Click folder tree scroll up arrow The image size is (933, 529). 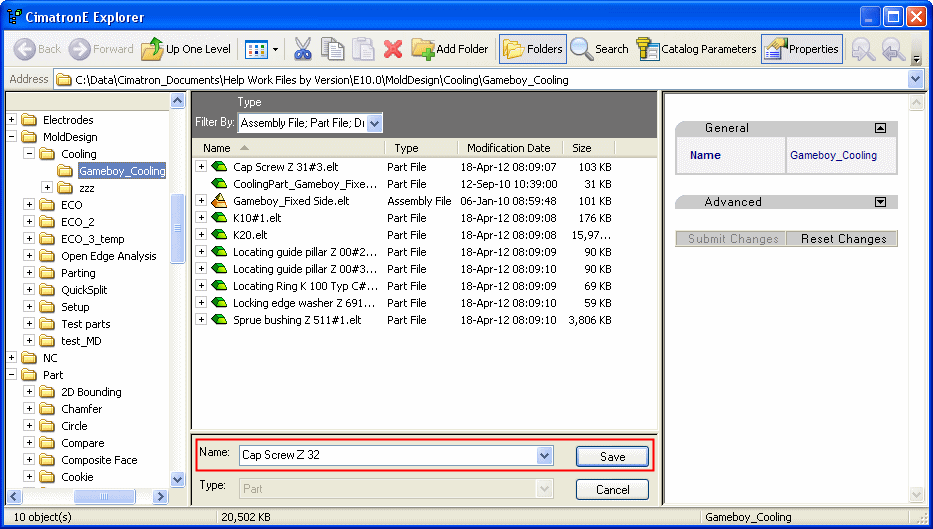177,101
